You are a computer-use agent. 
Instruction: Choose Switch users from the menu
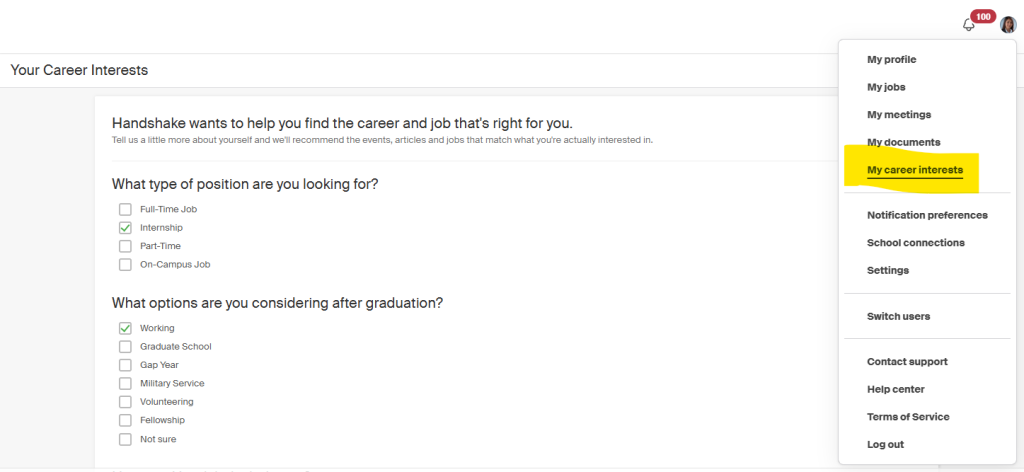tap(898, 316)
